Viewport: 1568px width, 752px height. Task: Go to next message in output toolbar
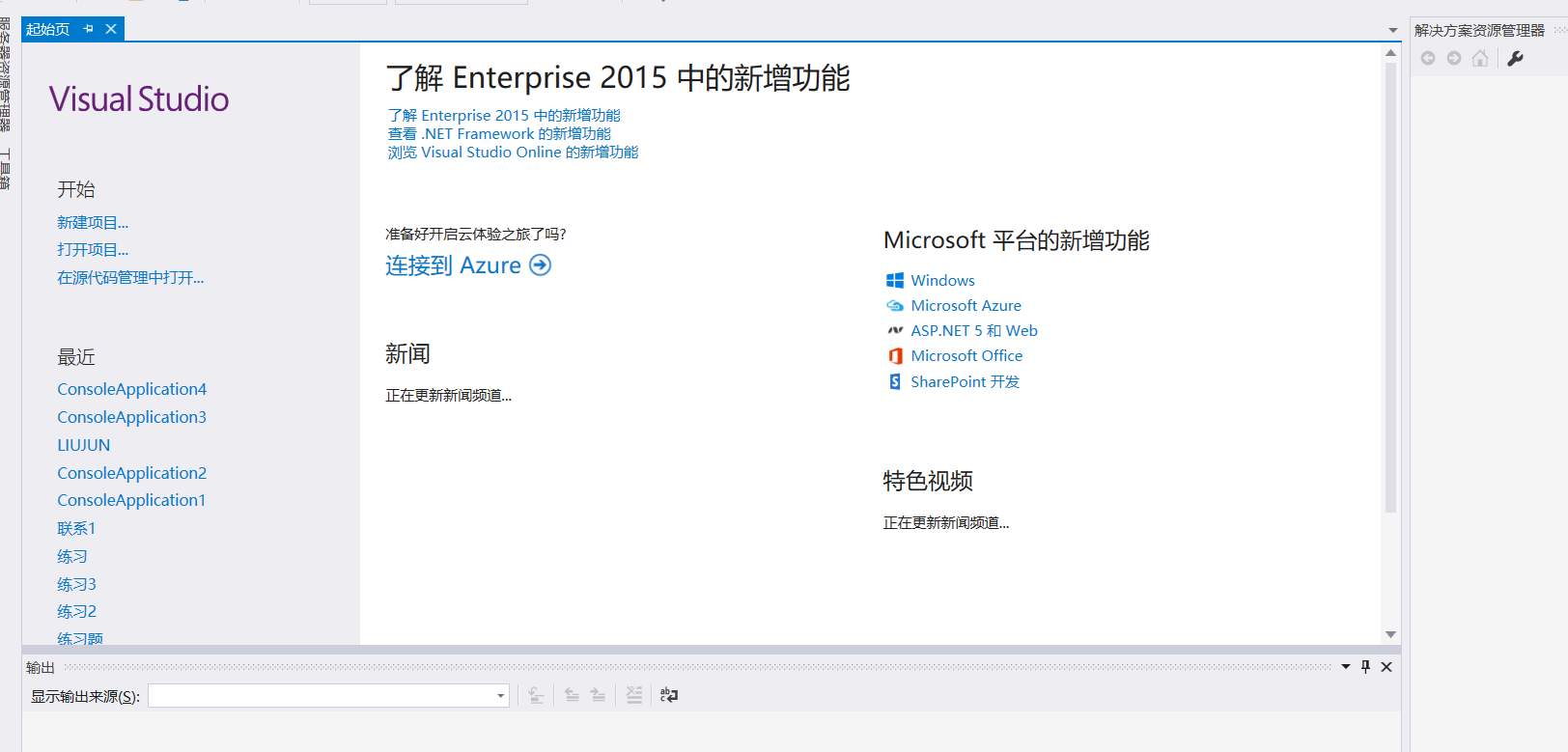599,695
